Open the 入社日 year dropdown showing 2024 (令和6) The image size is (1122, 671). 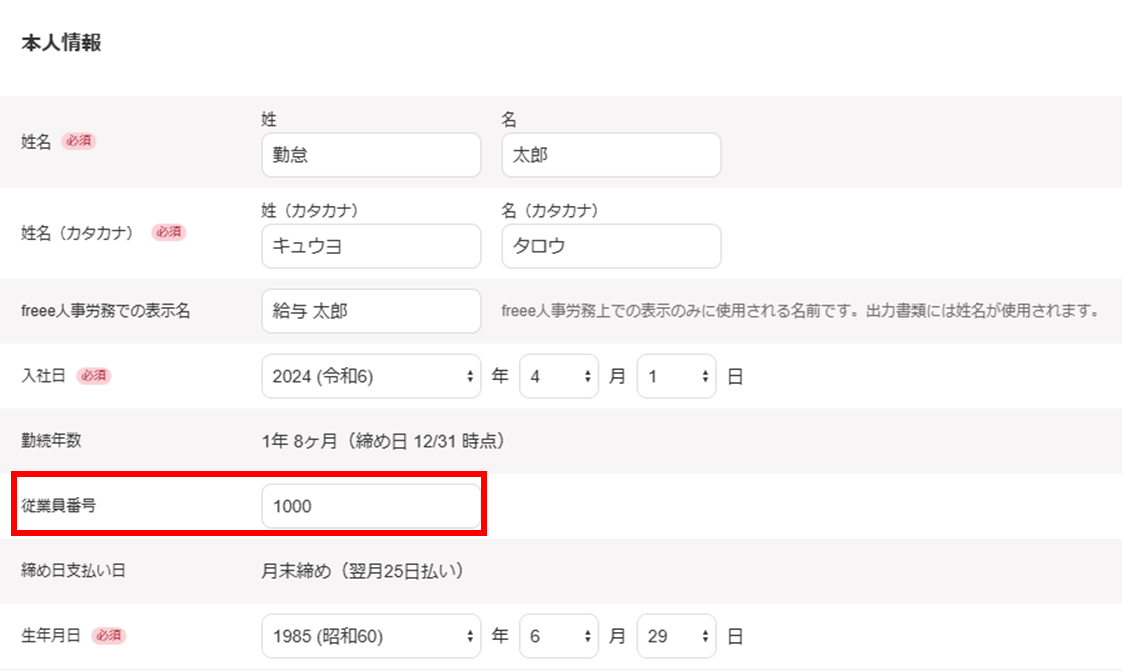pyautogui.click(x=371, y=376)
